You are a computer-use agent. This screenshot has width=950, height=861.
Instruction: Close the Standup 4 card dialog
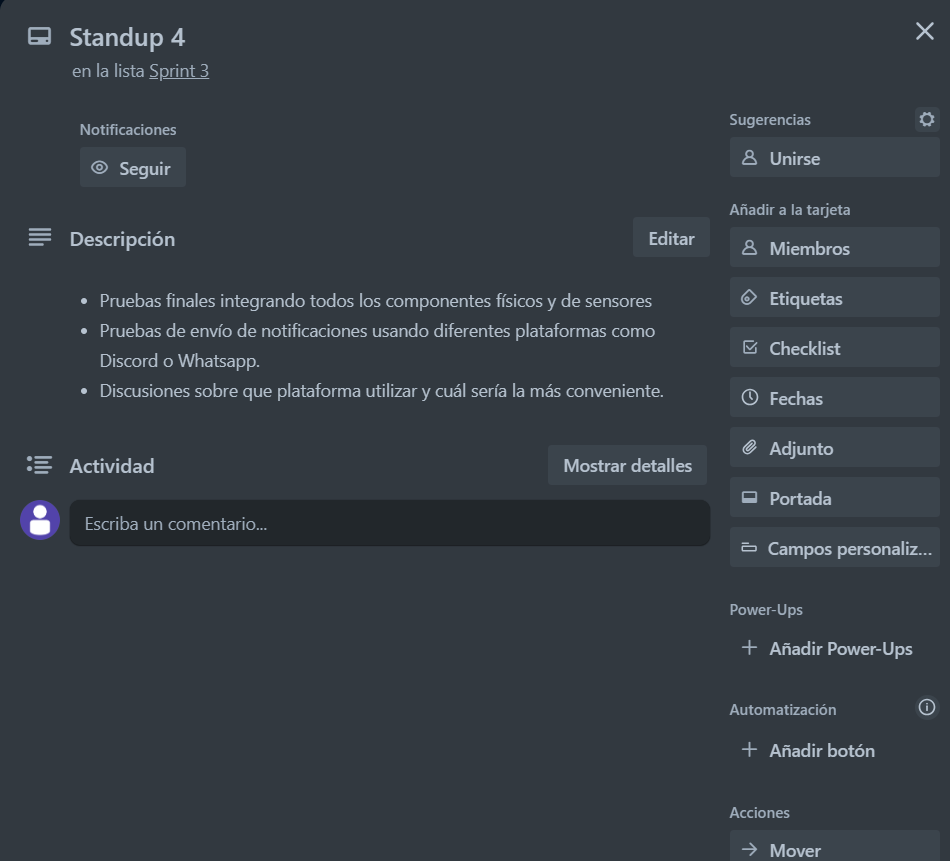pos(924,31)
